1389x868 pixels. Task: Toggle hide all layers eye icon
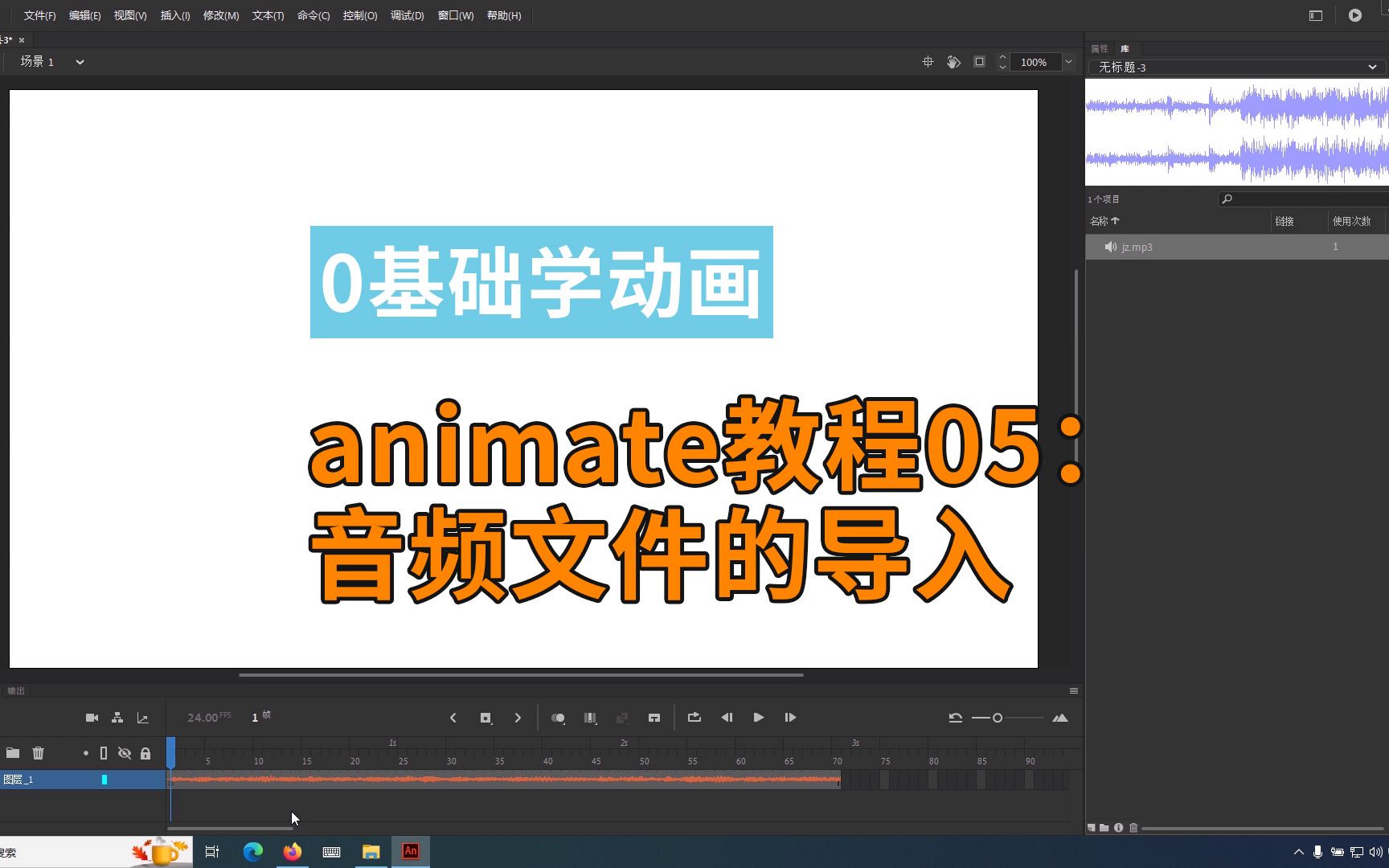tap(125, 753)
